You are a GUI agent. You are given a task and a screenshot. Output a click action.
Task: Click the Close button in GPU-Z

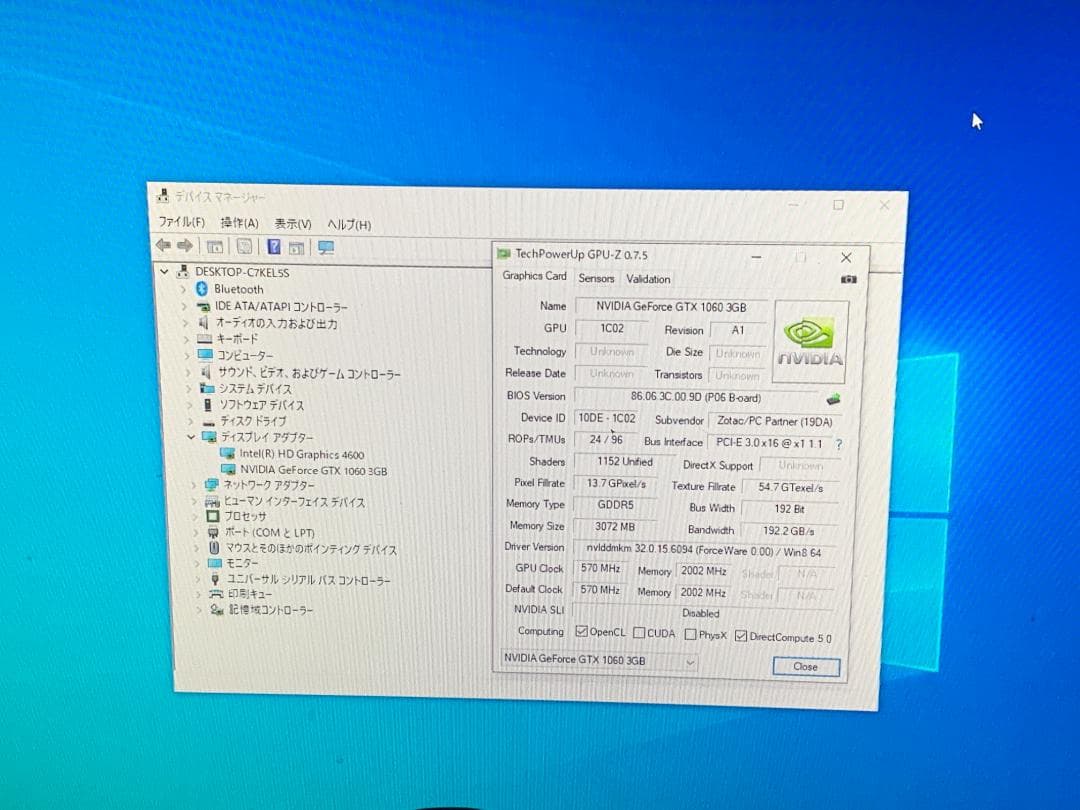(x=806, y=667)
